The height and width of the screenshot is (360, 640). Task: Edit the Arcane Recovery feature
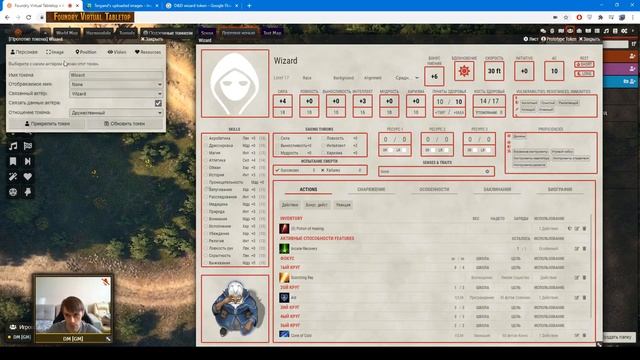(577, 248)
